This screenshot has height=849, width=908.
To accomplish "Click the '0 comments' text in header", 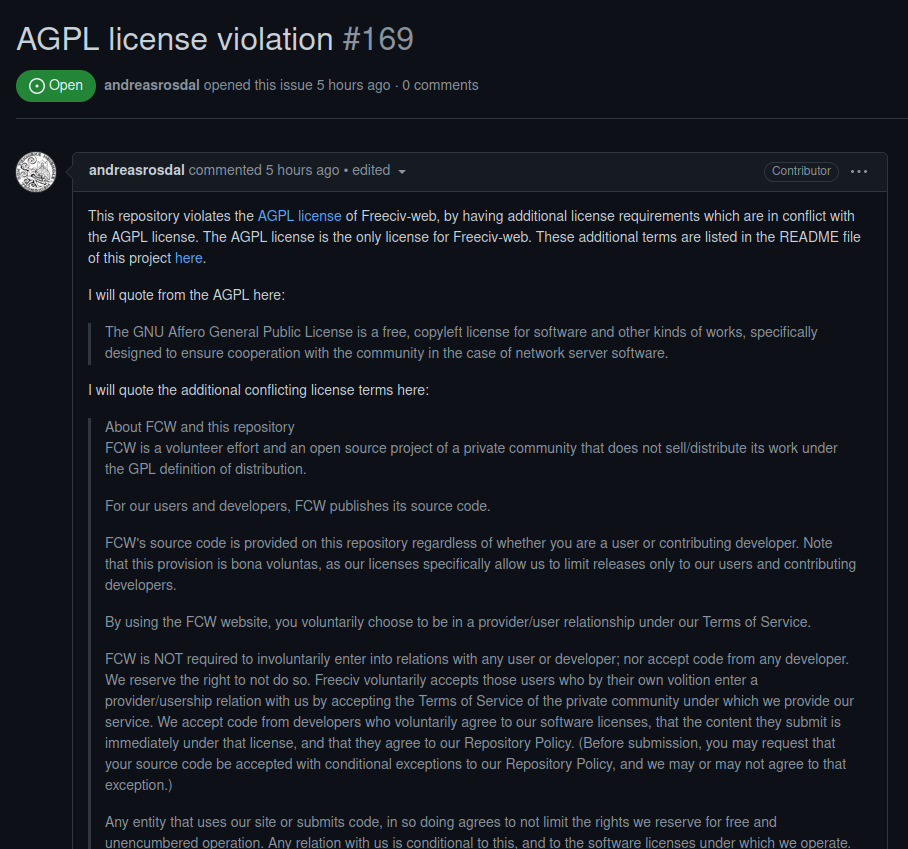I will tap(440, 85).
